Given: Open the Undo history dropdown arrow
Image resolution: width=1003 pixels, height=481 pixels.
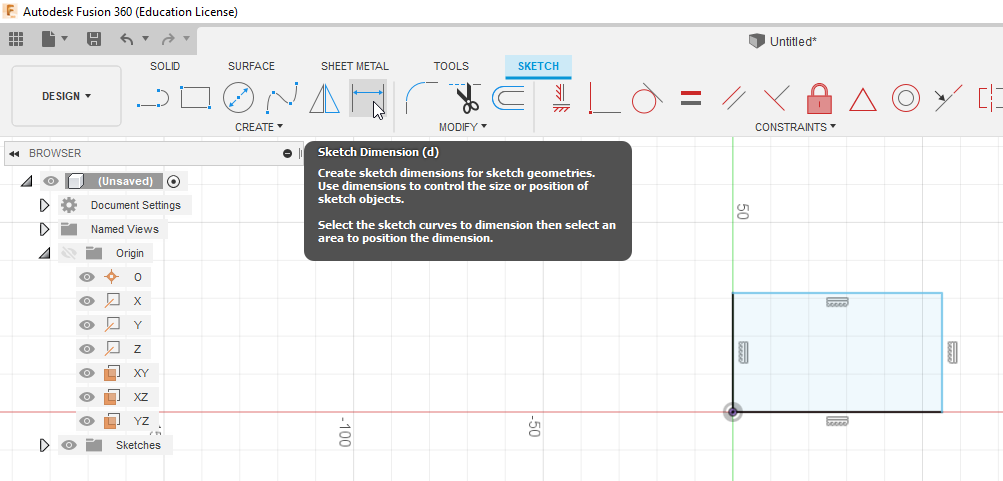Looking at the screenshot, I should click(145, 39).
